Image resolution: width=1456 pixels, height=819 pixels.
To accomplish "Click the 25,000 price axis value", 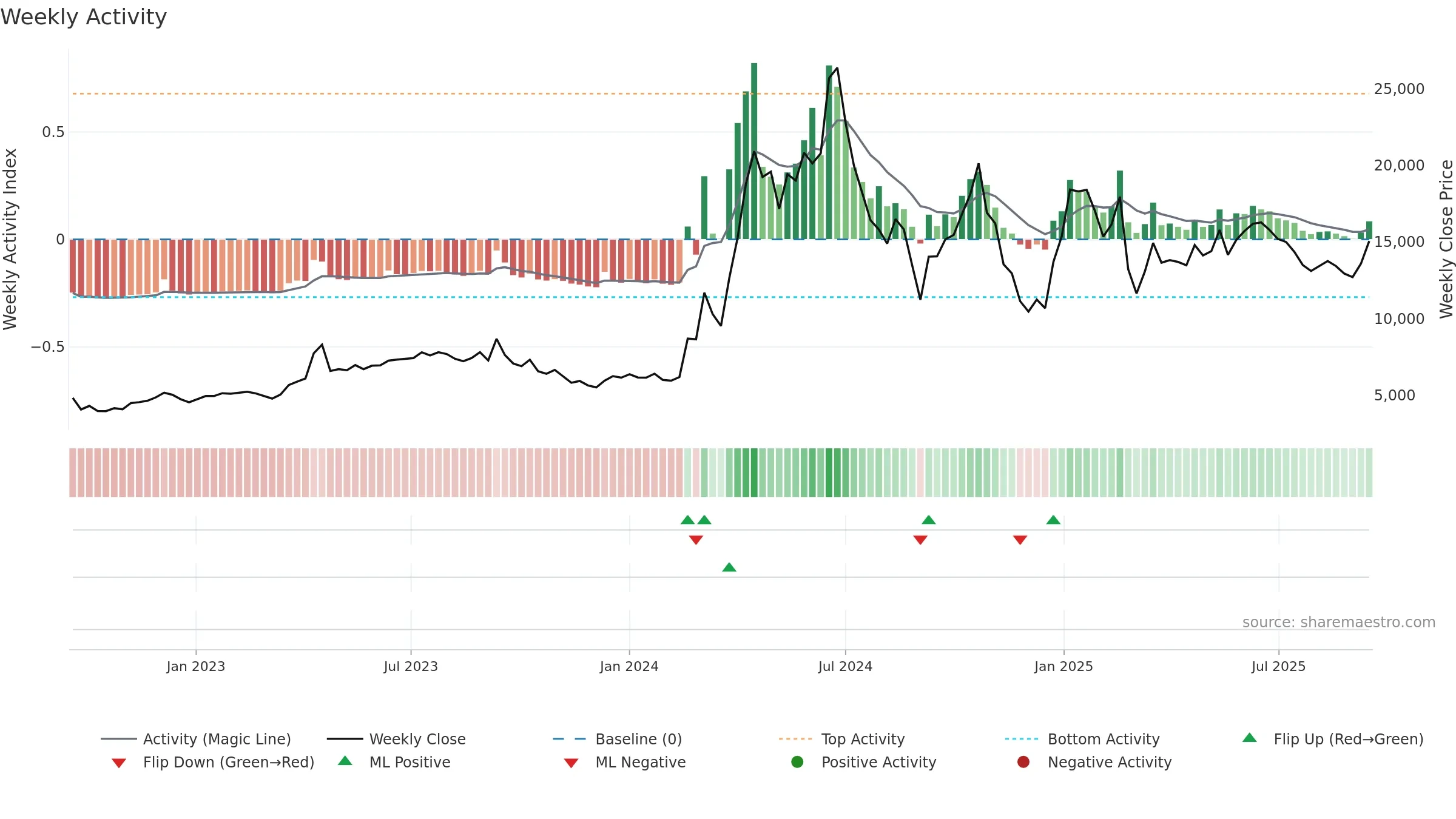I will click(x=1399, y=89).
